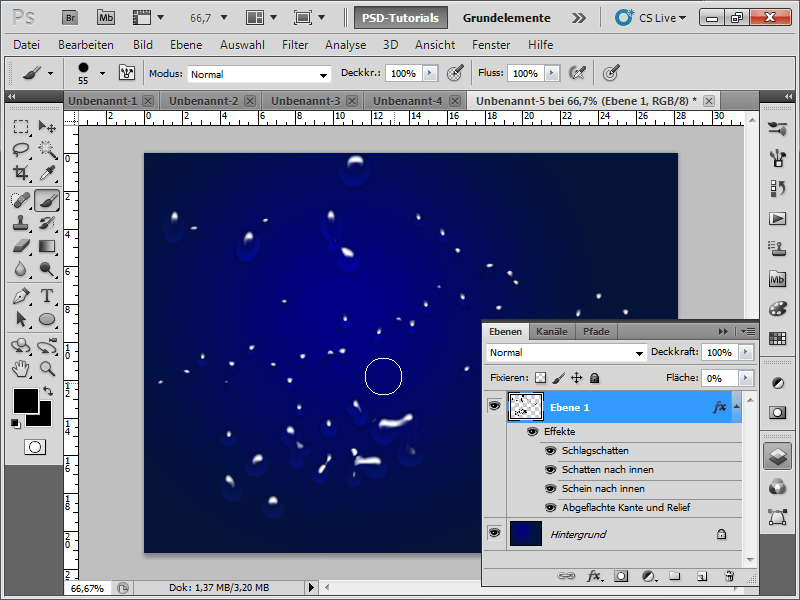
Task: Select the Rectangular Marquee tool
Action: click(x=21, y=127)
